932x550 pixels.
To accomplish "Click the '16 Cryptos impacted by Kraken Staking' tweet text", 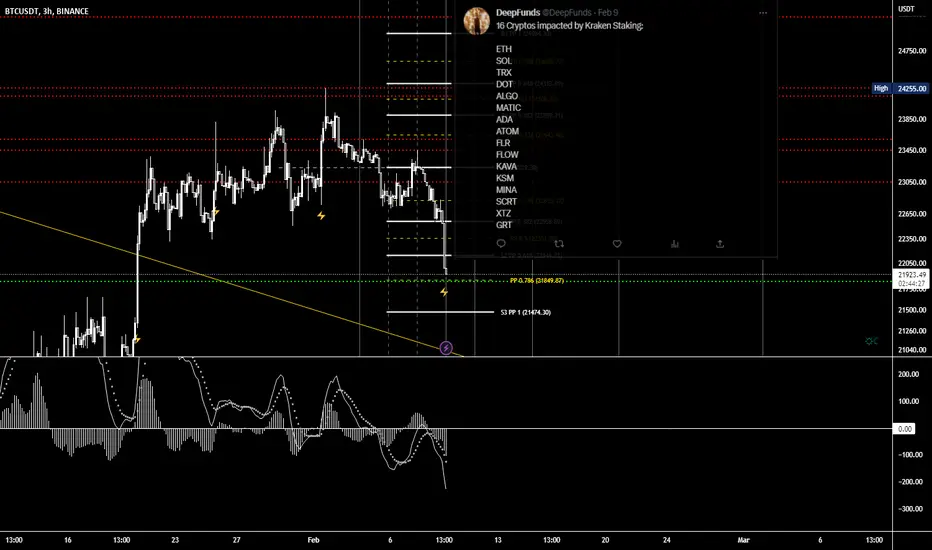I will 569,26.
